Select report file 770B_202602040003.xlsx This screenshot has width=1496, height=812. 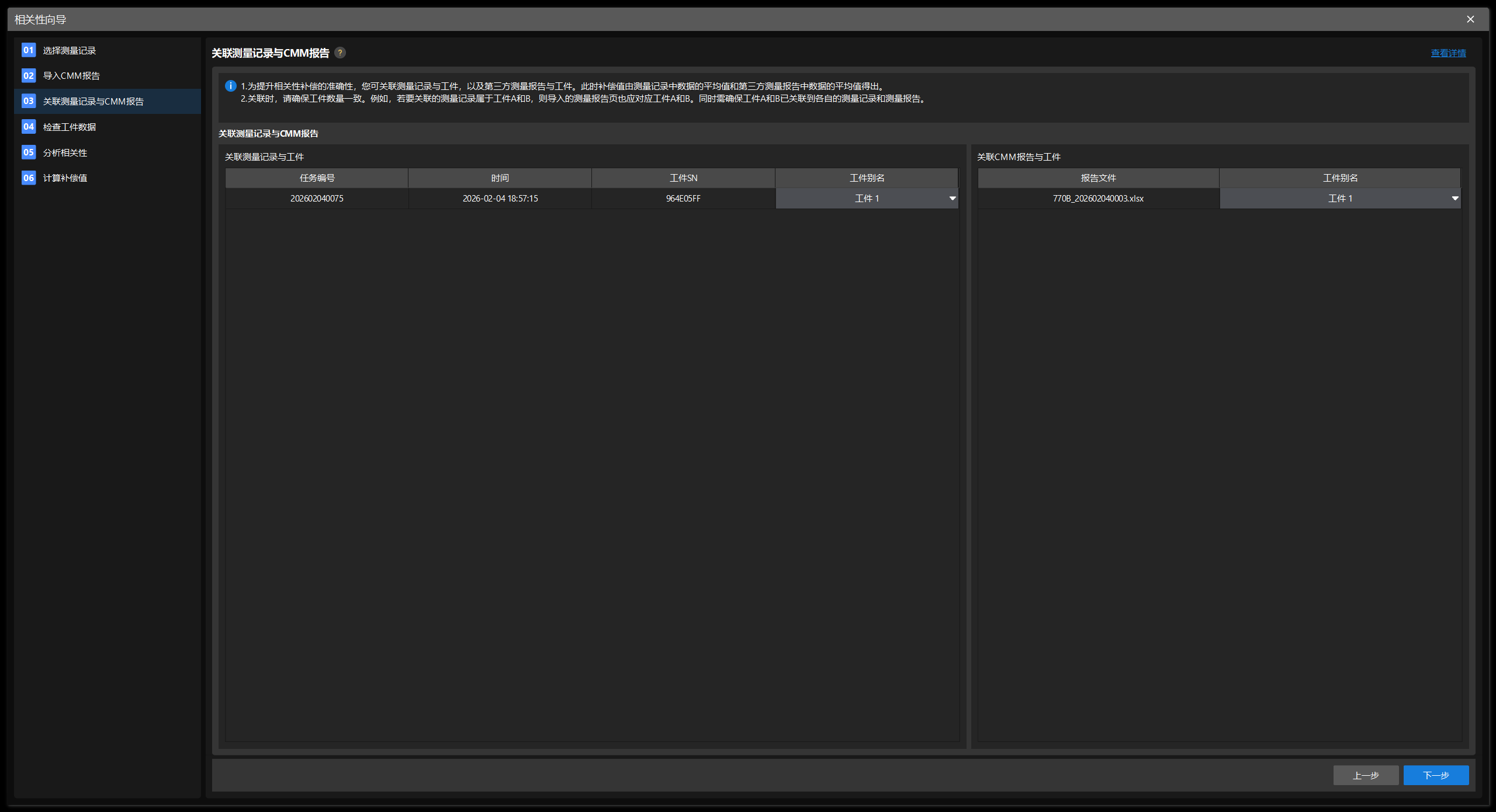1098,198
